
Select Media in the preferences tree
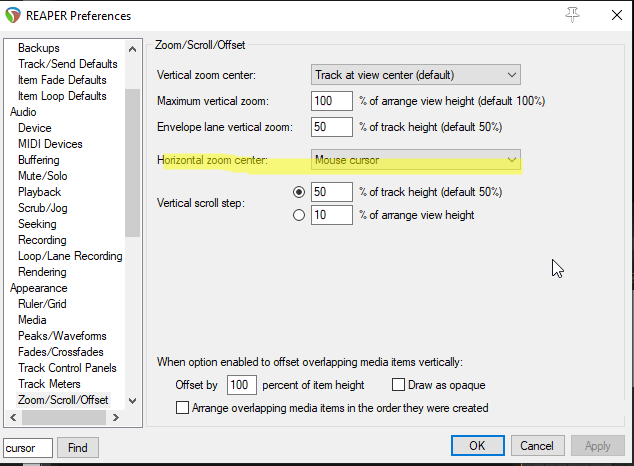click(32, 320)
